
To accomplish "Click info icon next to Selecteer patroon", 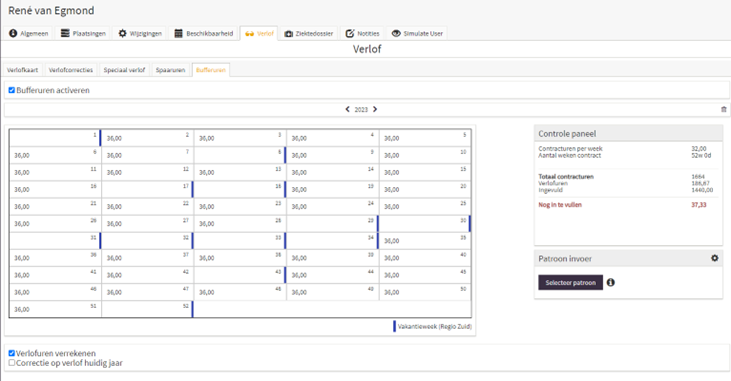I will (611, 282).
